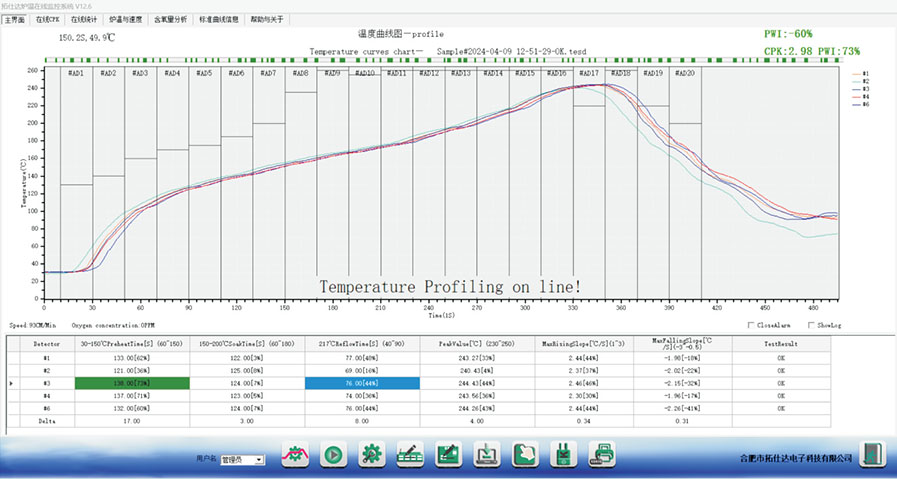Open the gear settings icon in bottom toolbar

371,453
